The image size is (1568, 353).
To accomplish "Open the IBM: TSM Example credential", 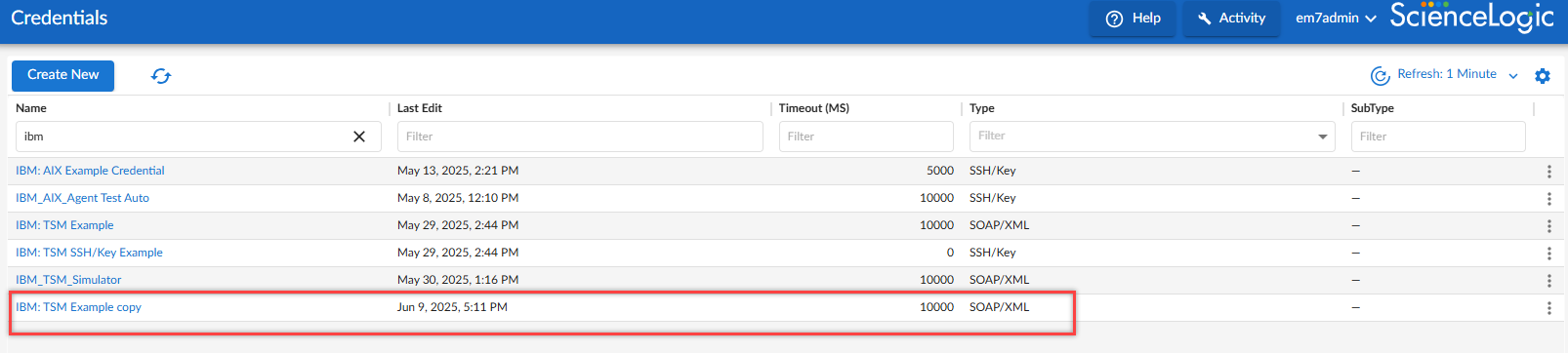I will coord(64,225).
